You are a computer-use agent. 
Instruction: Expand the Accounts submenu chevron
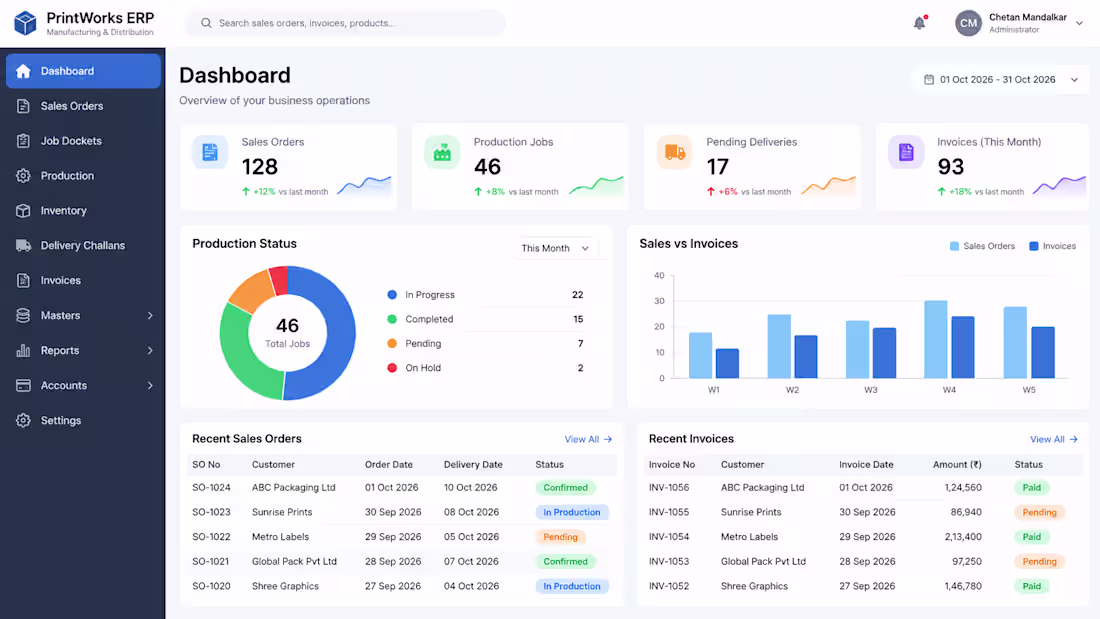coord(150,385)
